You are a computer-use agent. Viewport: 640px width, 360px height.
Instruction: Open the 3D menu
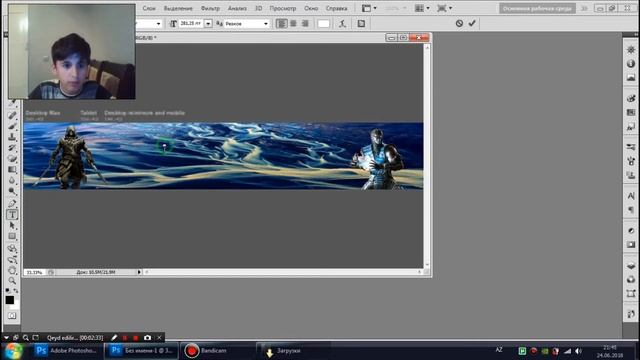click(258, 8)
